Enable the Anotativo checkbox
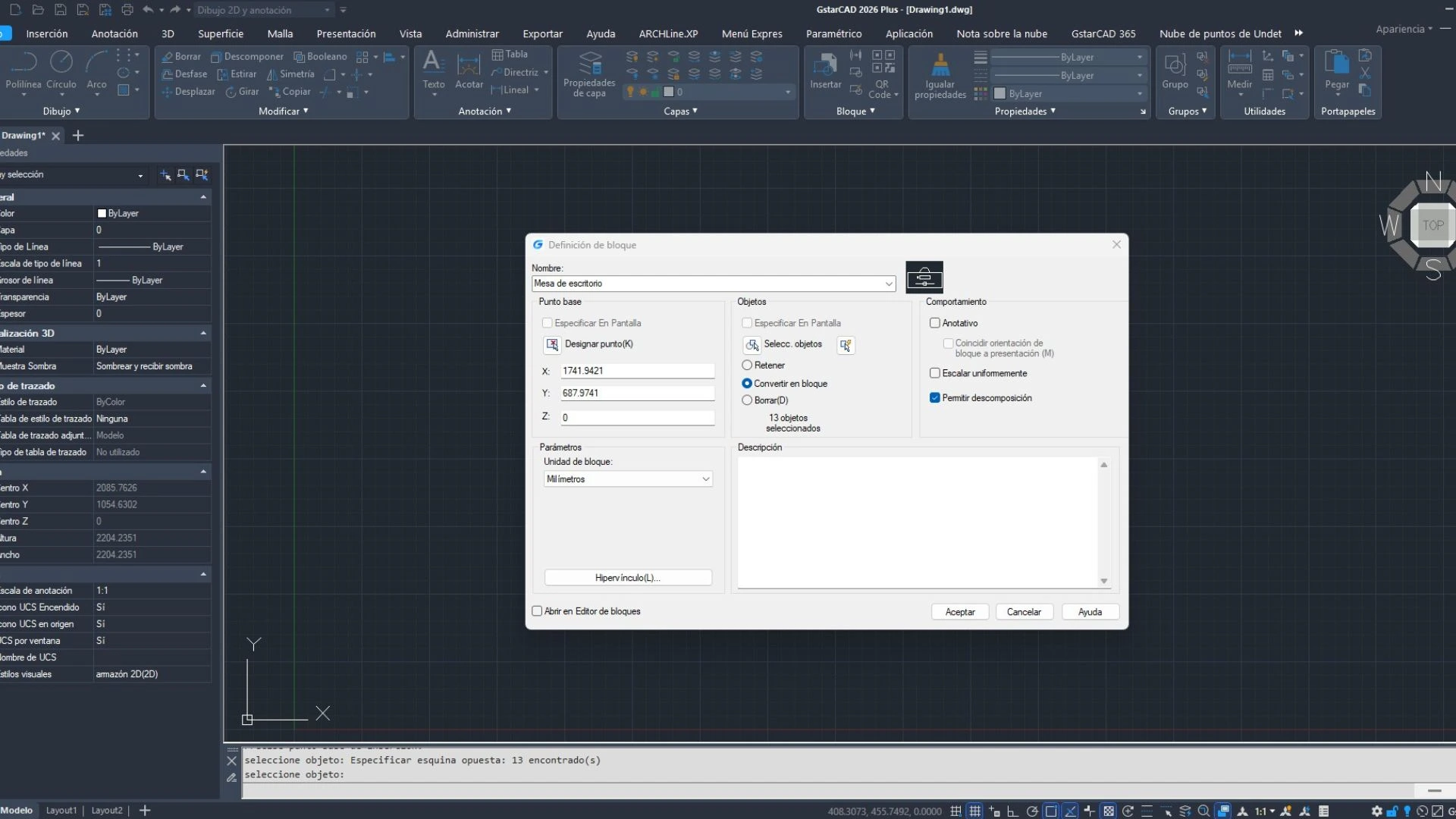The height and width of the screenshot is (819, 1456). pos(935,323)
